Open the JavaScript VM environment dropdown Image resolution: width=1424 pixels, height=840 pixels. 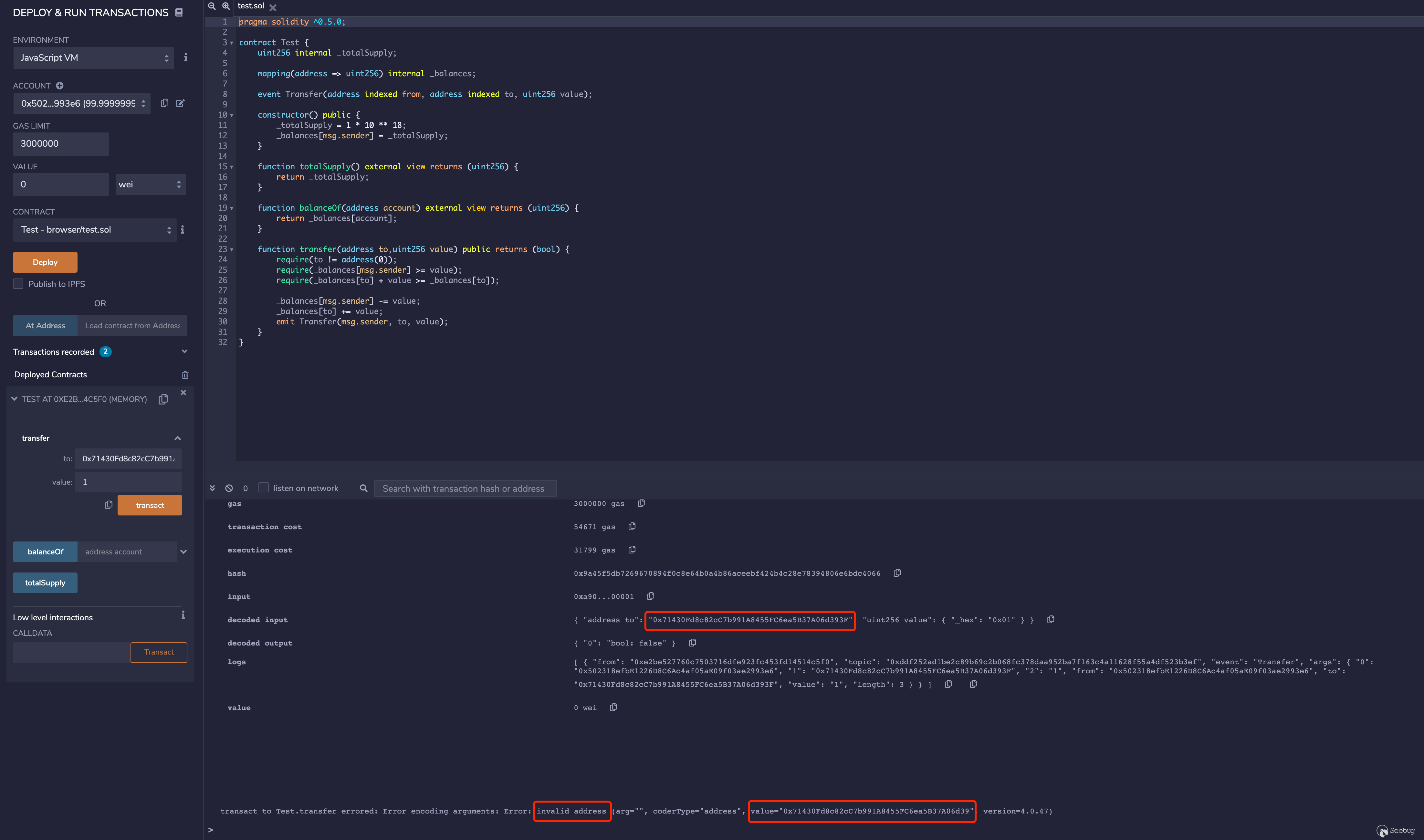[93, 58]
